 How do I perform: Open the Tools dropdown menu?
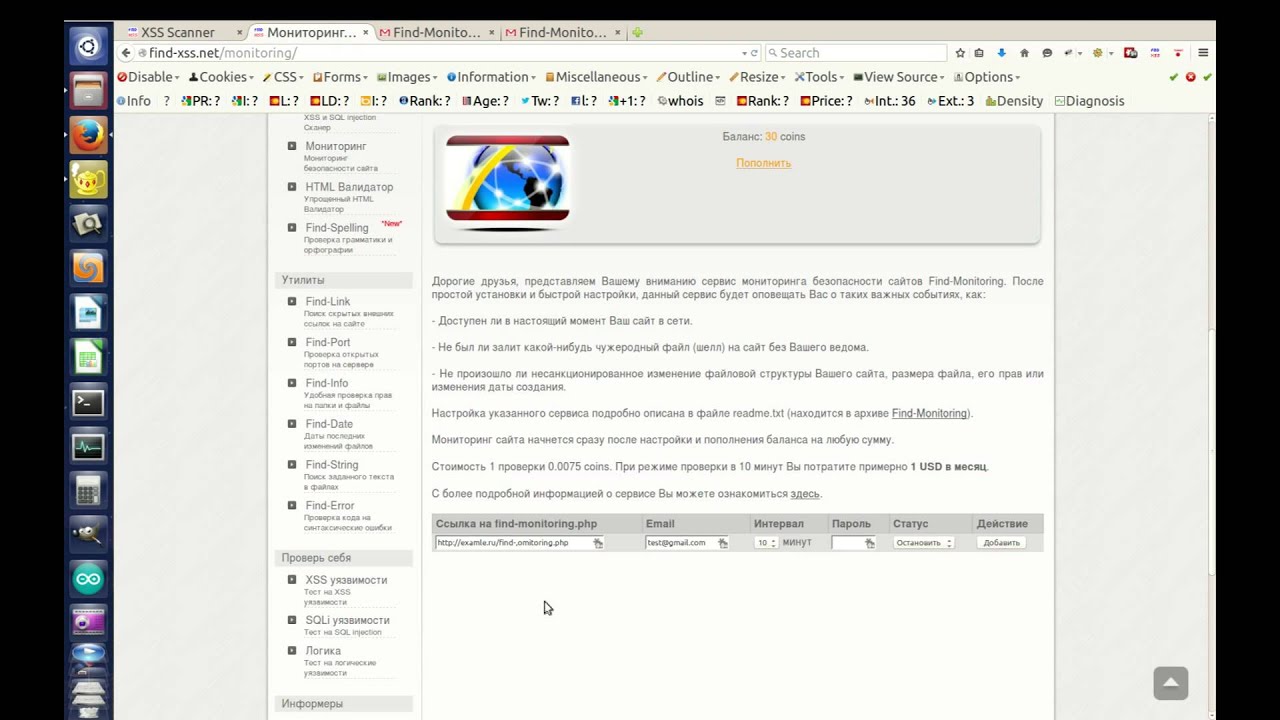pos(820,77)
